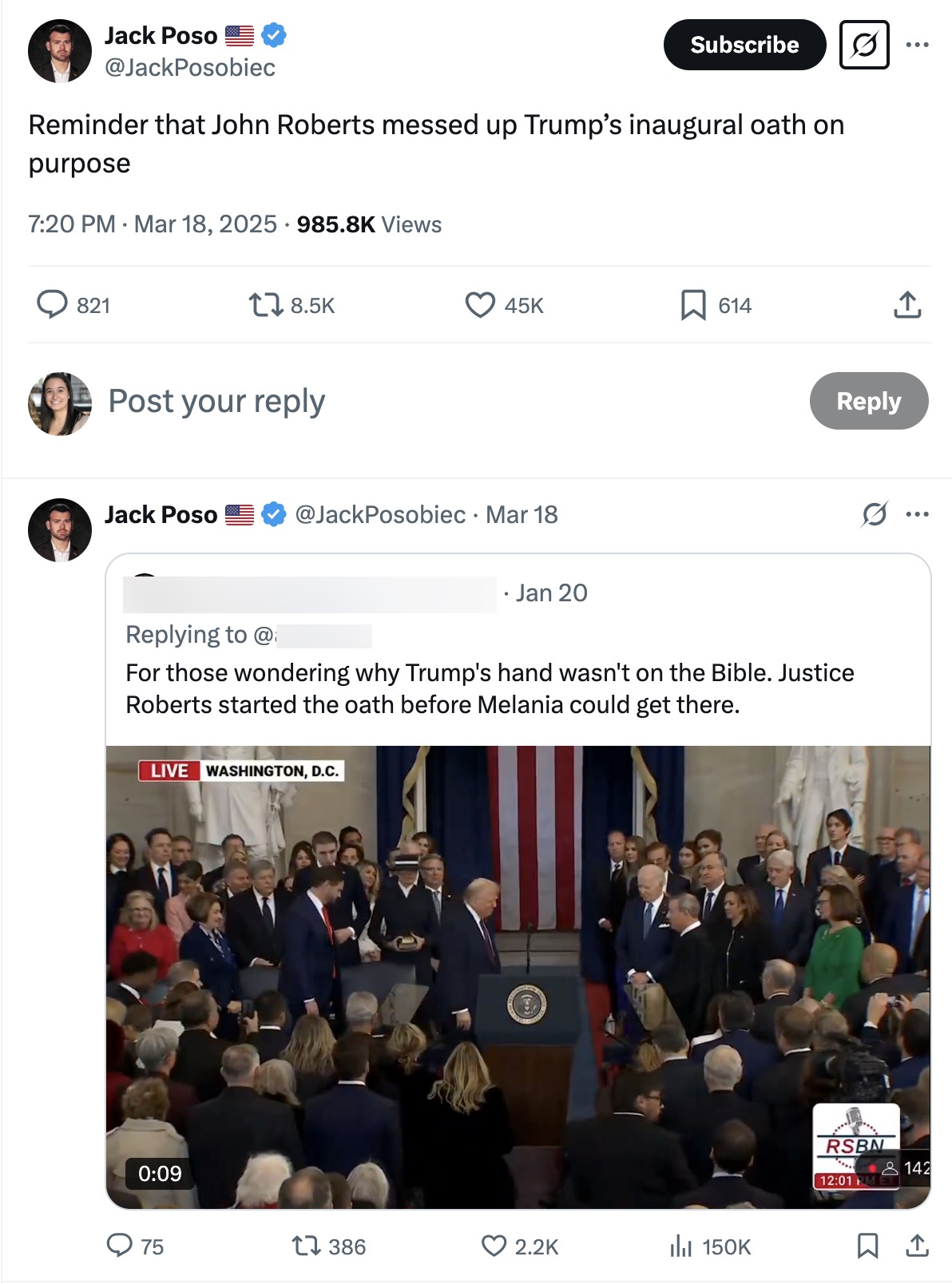Bookmark the second post
This screenshot has height=1284, width=952.
click(867, 1246)
